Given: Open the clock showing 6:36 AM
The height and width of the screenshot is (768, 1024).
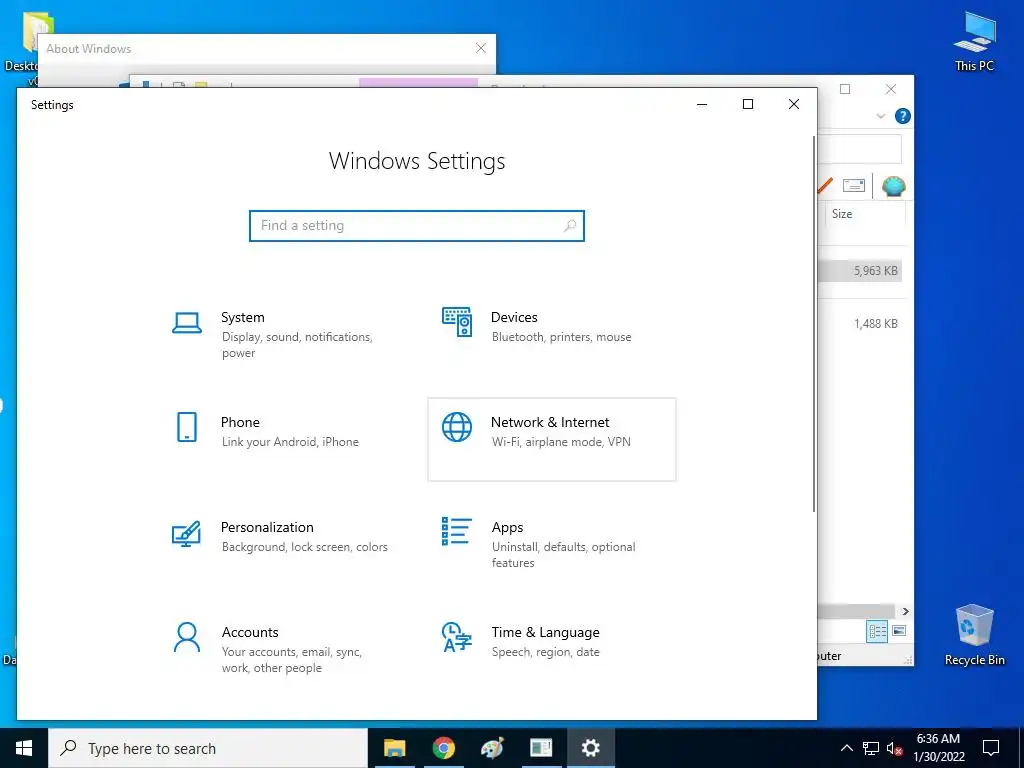Looking at the screenshot, I should click(x=938, y=748).
